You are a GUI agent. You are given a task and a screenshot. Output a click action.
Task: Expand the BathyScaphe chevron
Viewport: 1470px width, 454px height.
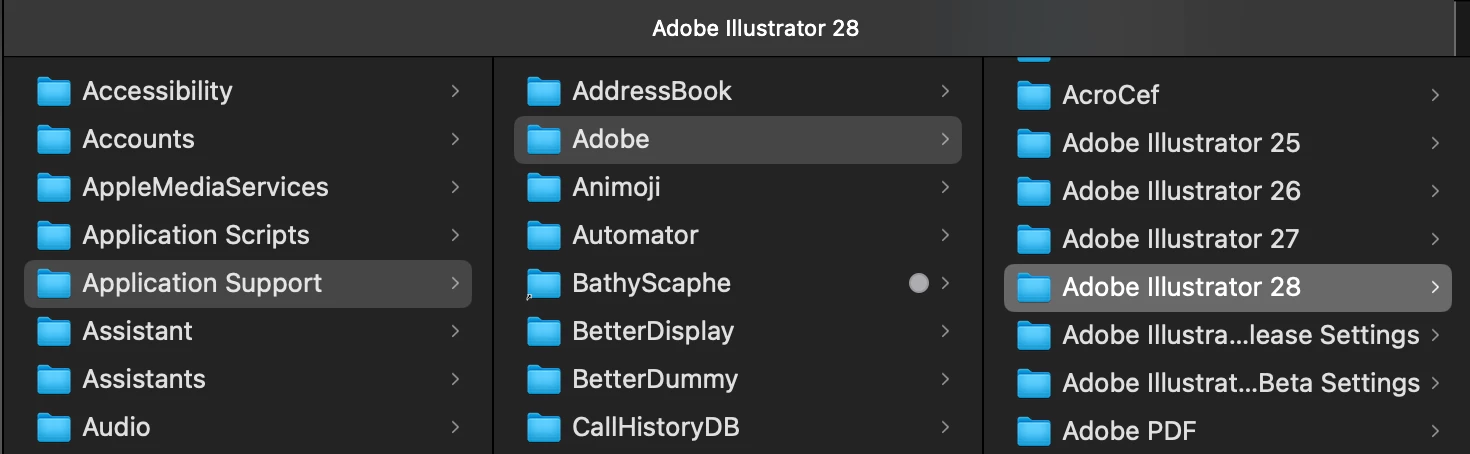coord(945,283)
